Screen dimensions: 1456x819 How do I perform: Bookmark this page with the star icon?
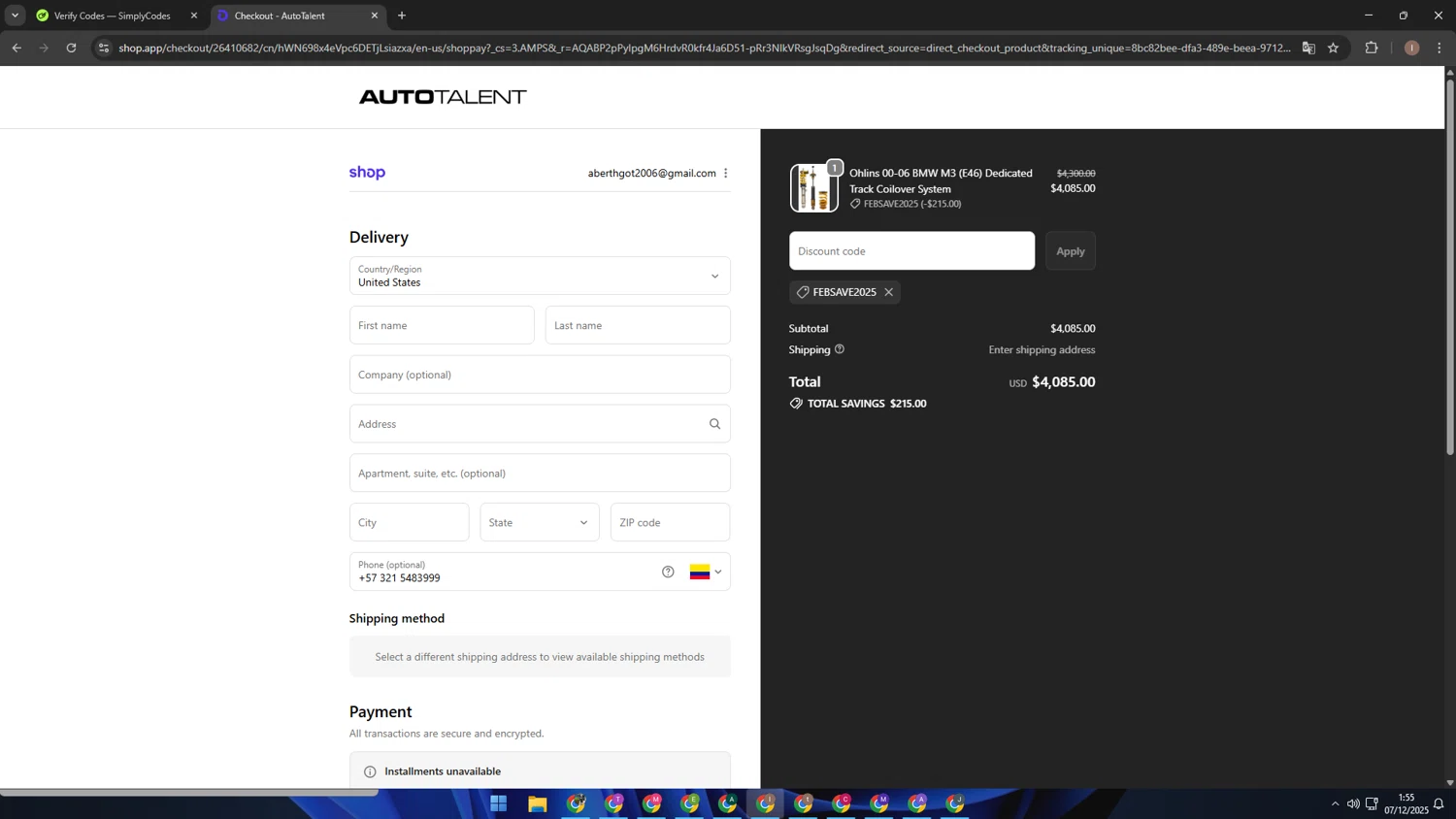pyautogui.click(x=1334, y=48)
